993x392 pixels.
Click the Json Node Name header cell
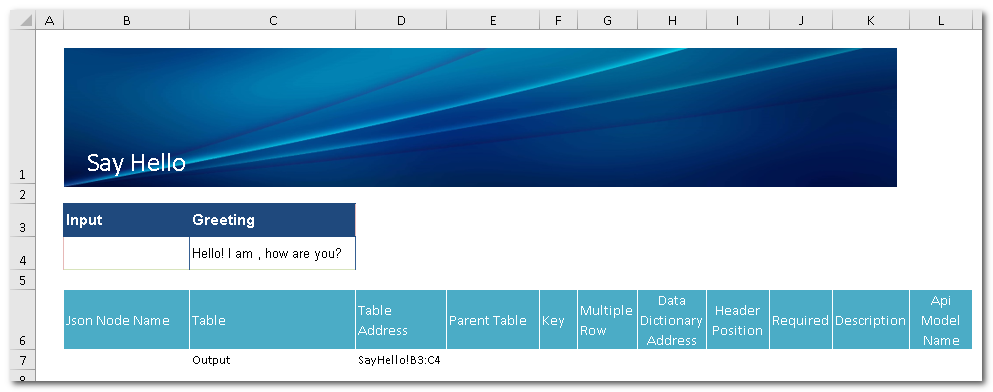127,320
